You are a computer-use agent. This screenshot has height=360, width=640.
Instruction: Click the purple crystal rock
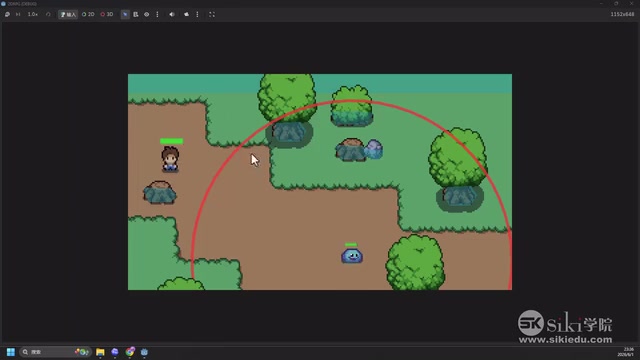(373, 149)
